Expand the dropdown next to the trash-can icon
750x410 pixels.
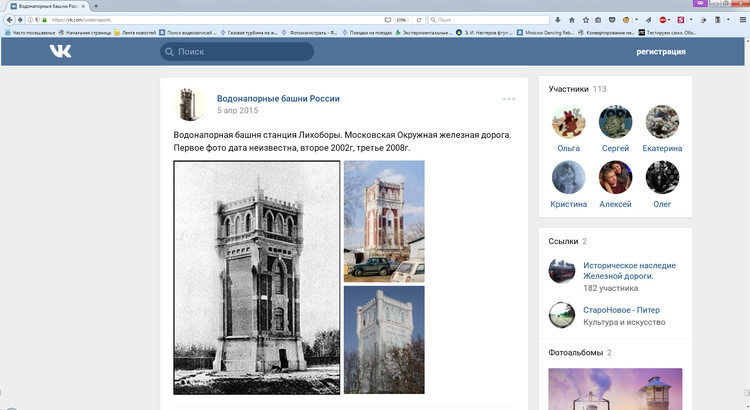[728, 20]
